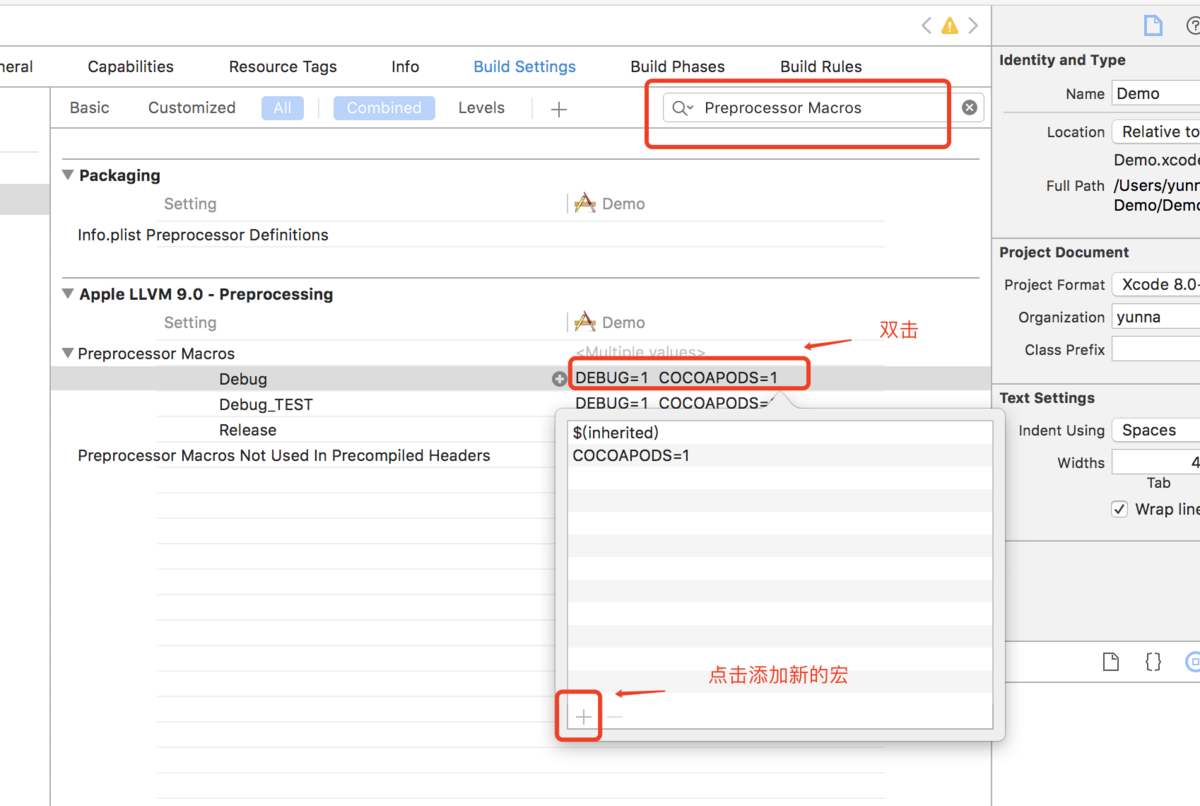The image size is (1200, 806).
Task: Select Info.plist Preprocessor Definitions row
Action: click(x=203, y=235)
